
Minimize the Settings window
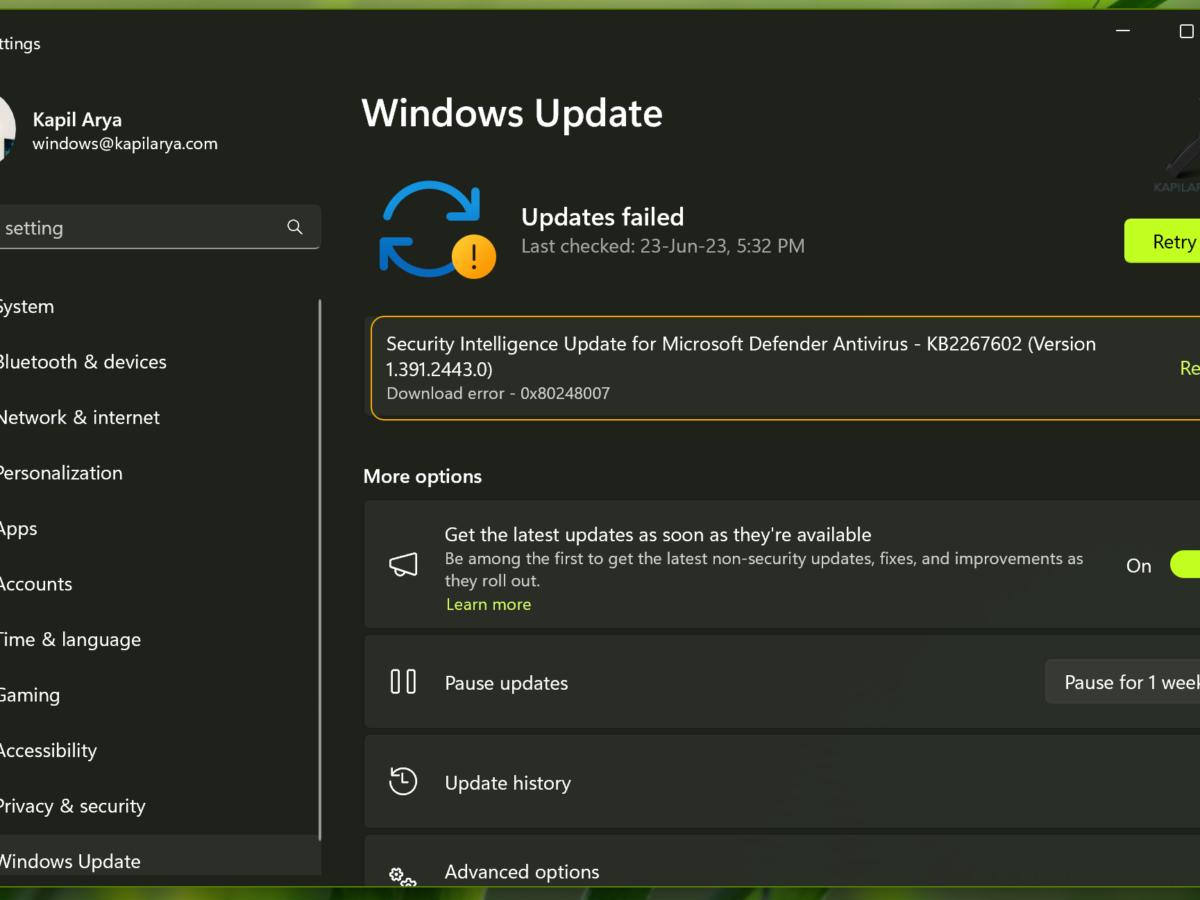(1122, 31)
